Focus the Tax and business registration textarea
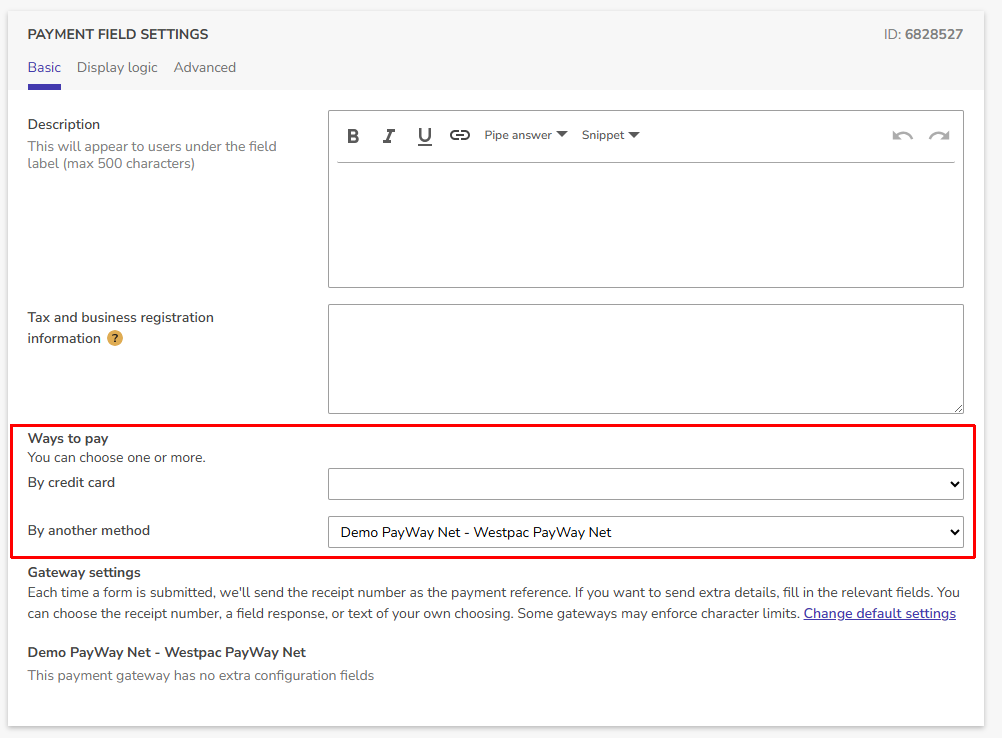This screenshot has height=738, width=1002. click(x=645, y=358)
